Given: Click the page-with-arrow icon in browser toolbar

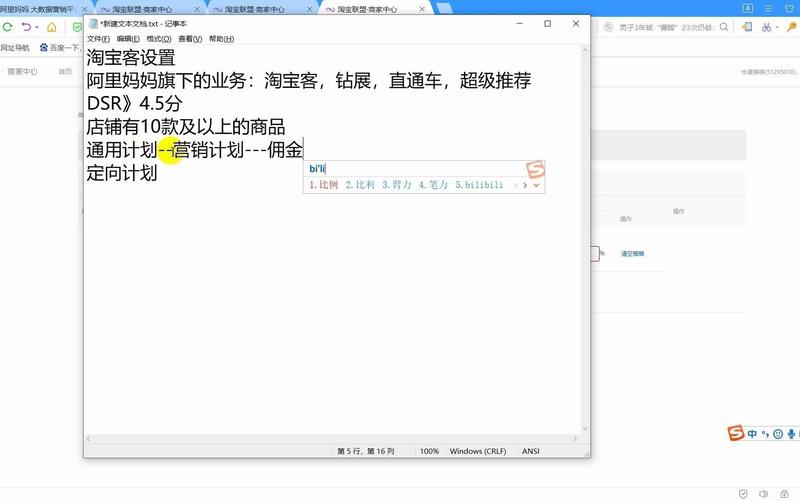Looking at the screenshot, I should tap(747, 27).
